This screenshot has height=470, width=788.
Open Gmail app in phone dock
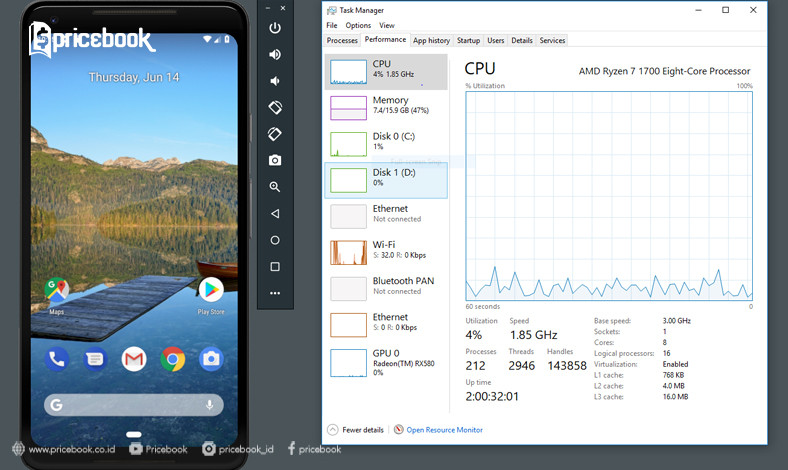[x=134, y=359]
